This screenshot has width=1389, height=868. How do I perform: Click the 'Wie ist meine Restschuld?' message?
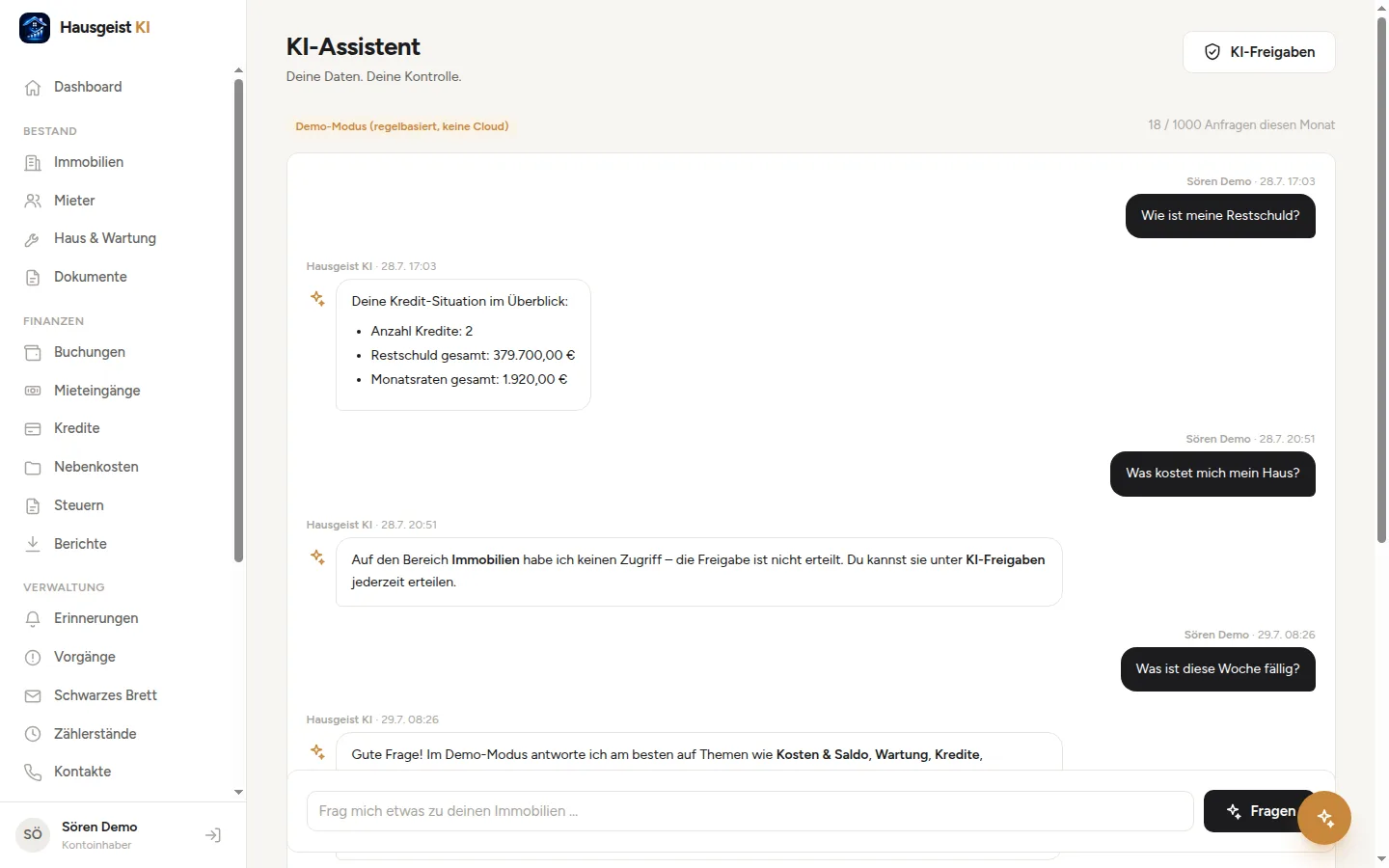(1220, 216)
